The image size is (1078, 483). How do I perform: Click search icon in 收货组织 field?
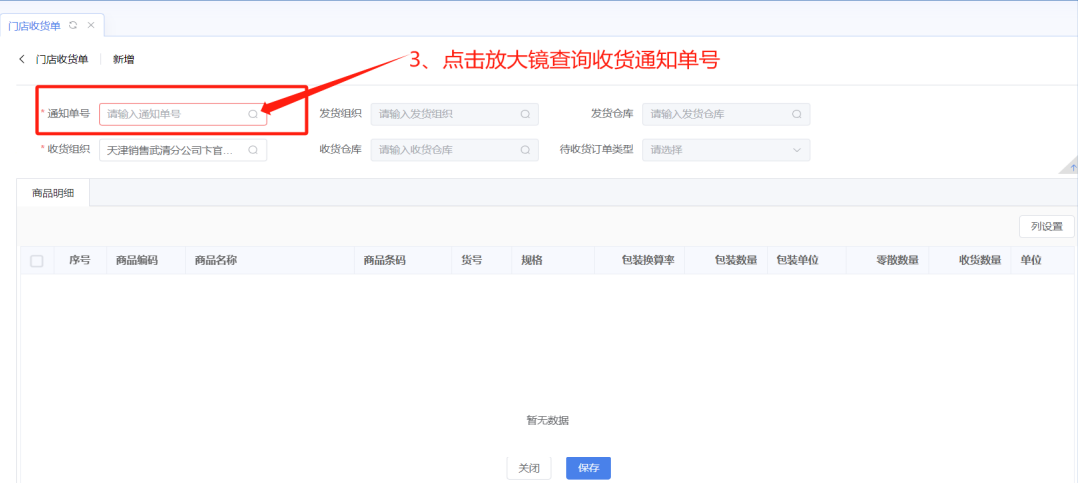click(x=253, y=150)
